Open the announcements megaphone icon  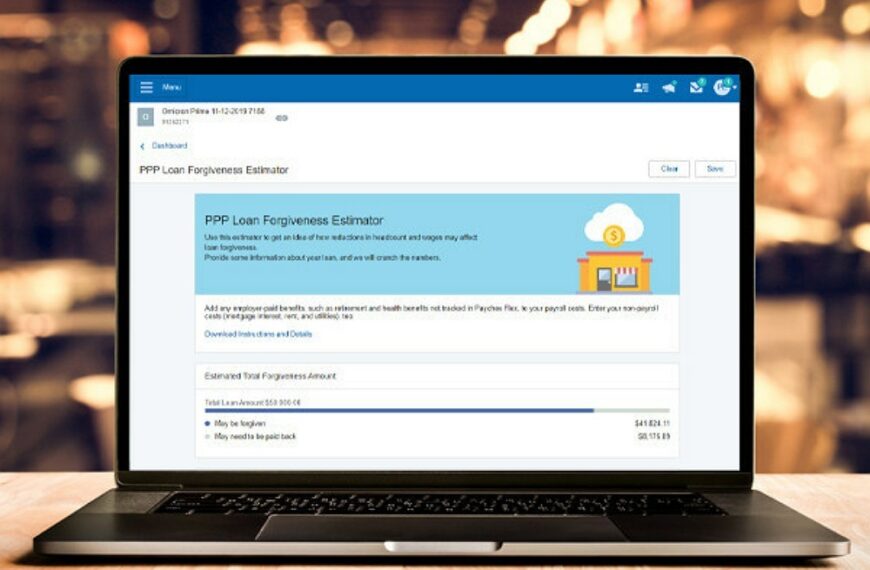click(669, 88)
